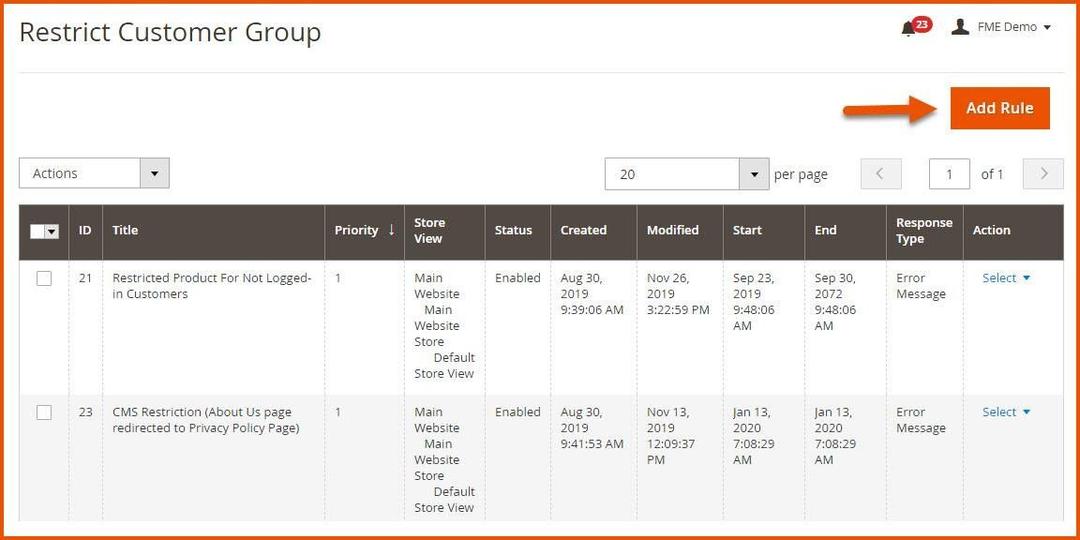Go to the next page arrow

[x=1044, y=174]
